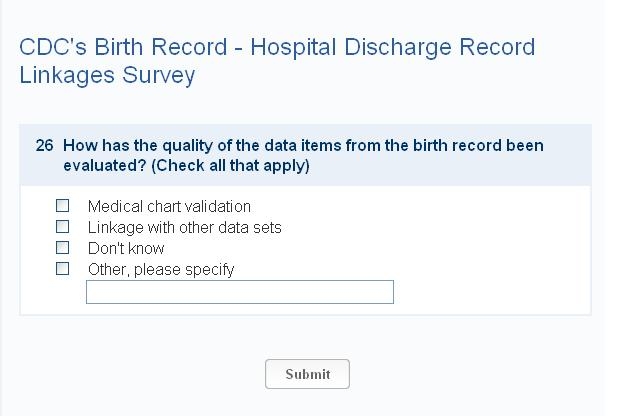Check the Medical chart validation checkbox
The height and width of the screenshot is (416, 640).
(63, 206)
